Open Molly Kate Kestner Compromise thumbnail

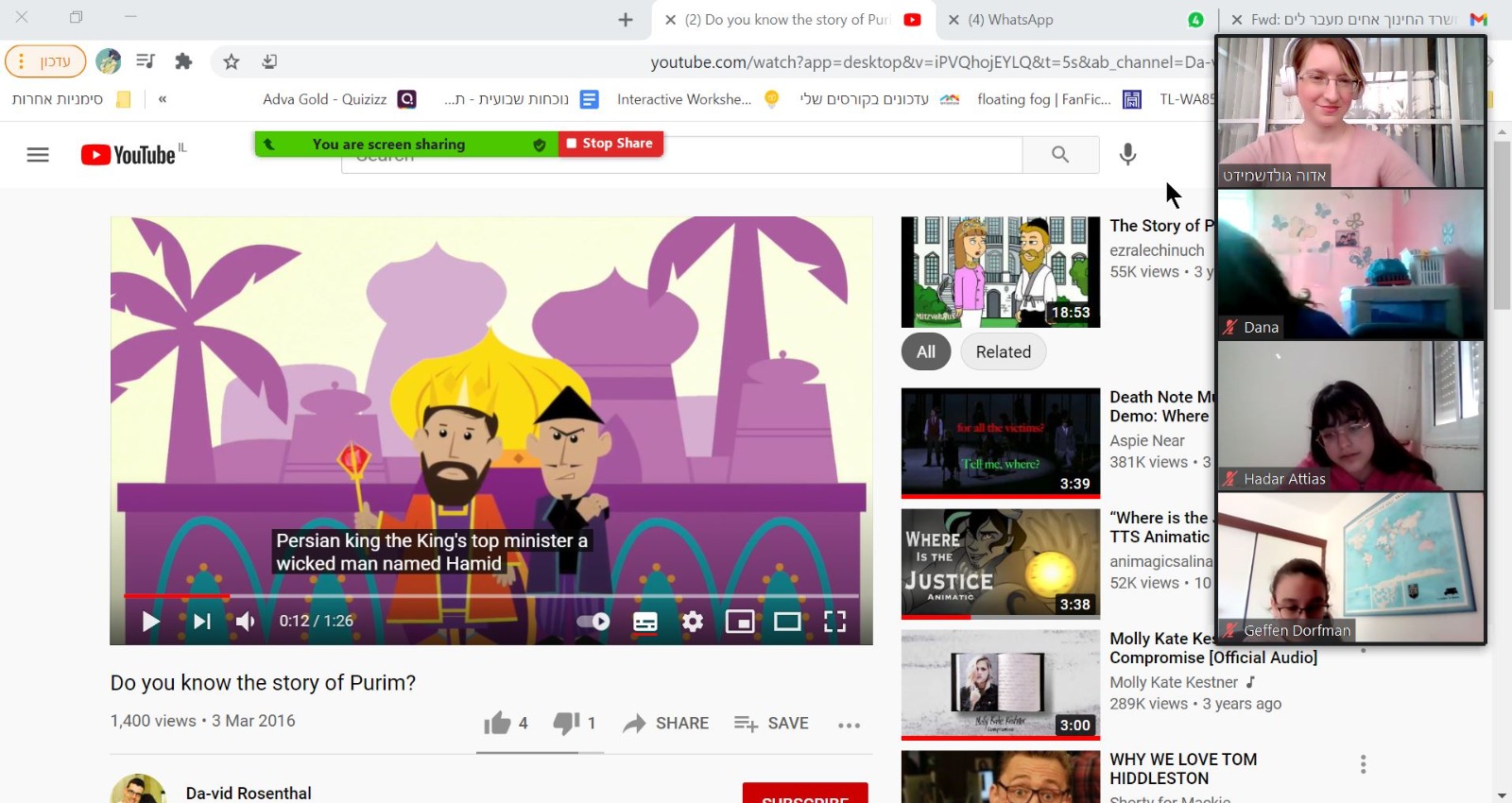pyautogui.click(x=1001, y=685)
